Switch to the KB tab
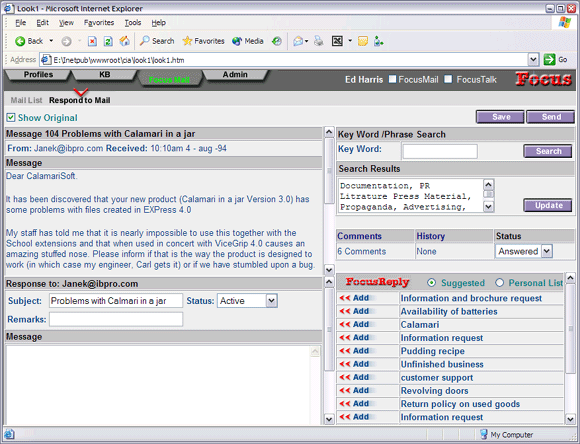The height and width of the screenshot is (444, 580). (x=105, y=74)
